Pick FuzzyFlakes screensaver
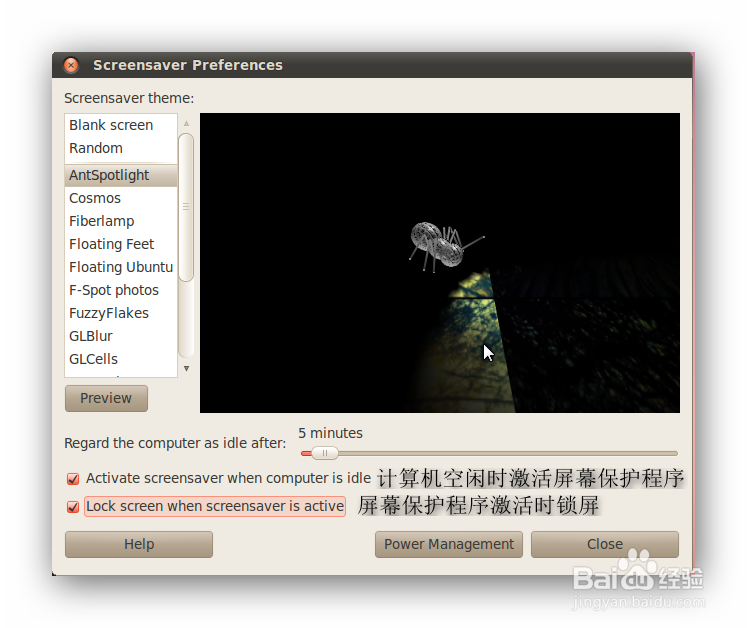Image resolution: width=747 pixels, height=628 pixels. click(x=121, y=313)
